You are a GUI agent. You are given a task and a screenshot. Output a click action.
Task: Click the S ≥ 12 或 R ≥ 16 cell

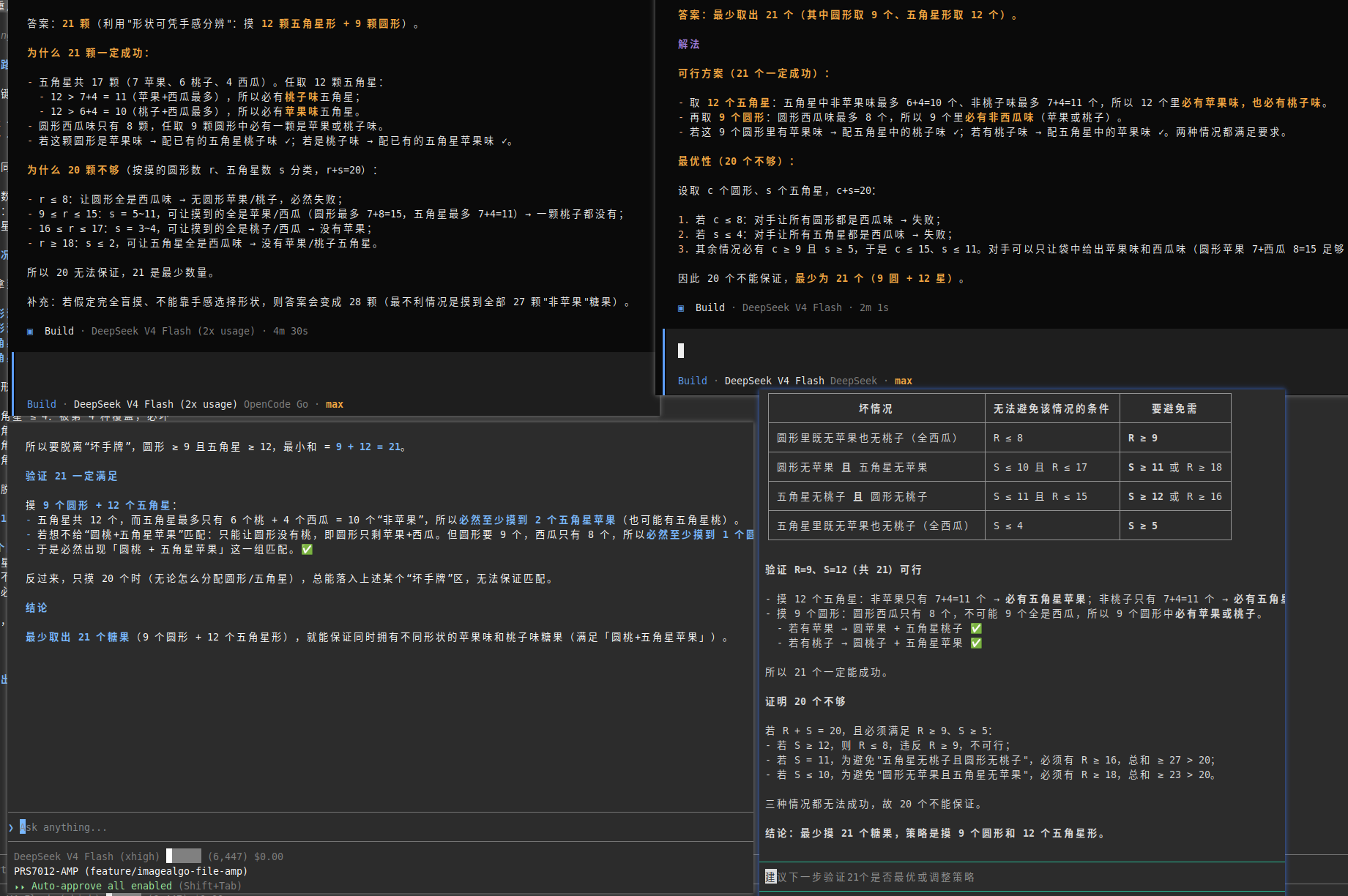[x=1175, y=496]
